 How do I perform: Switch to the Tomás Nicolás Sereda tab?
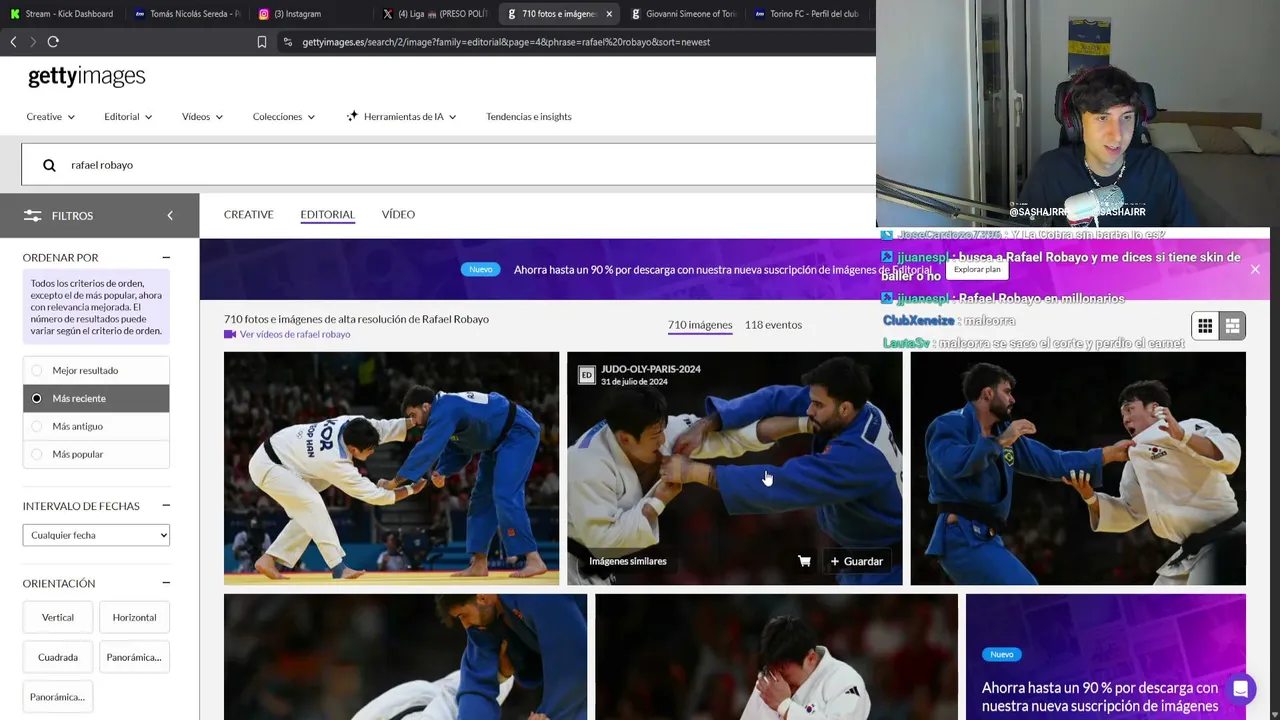click(x=186, y=14)
